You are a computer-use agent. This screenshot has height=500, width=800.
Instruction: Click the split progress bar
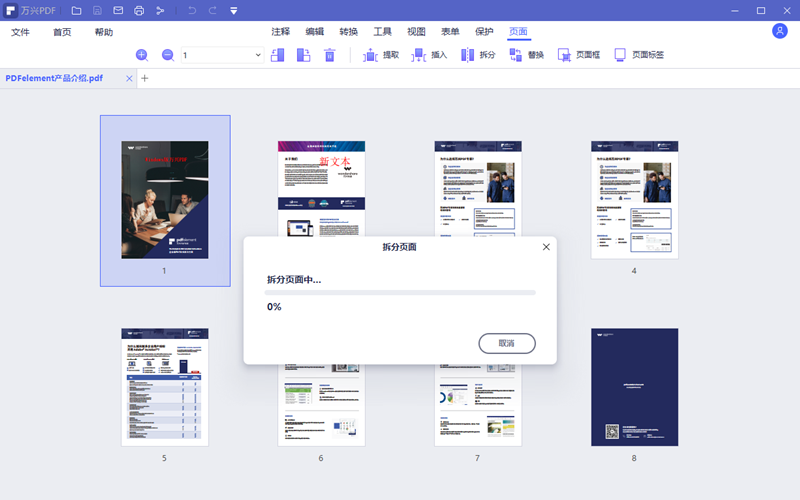point(400,293)
